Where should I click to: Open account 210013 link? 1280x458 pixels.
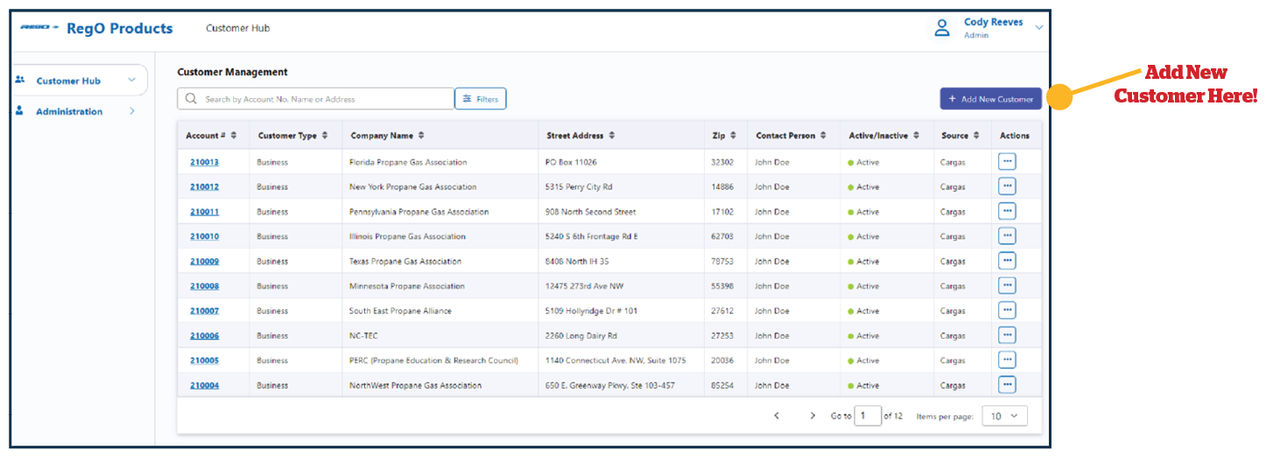pyautogui.click(x=204, y=162)
